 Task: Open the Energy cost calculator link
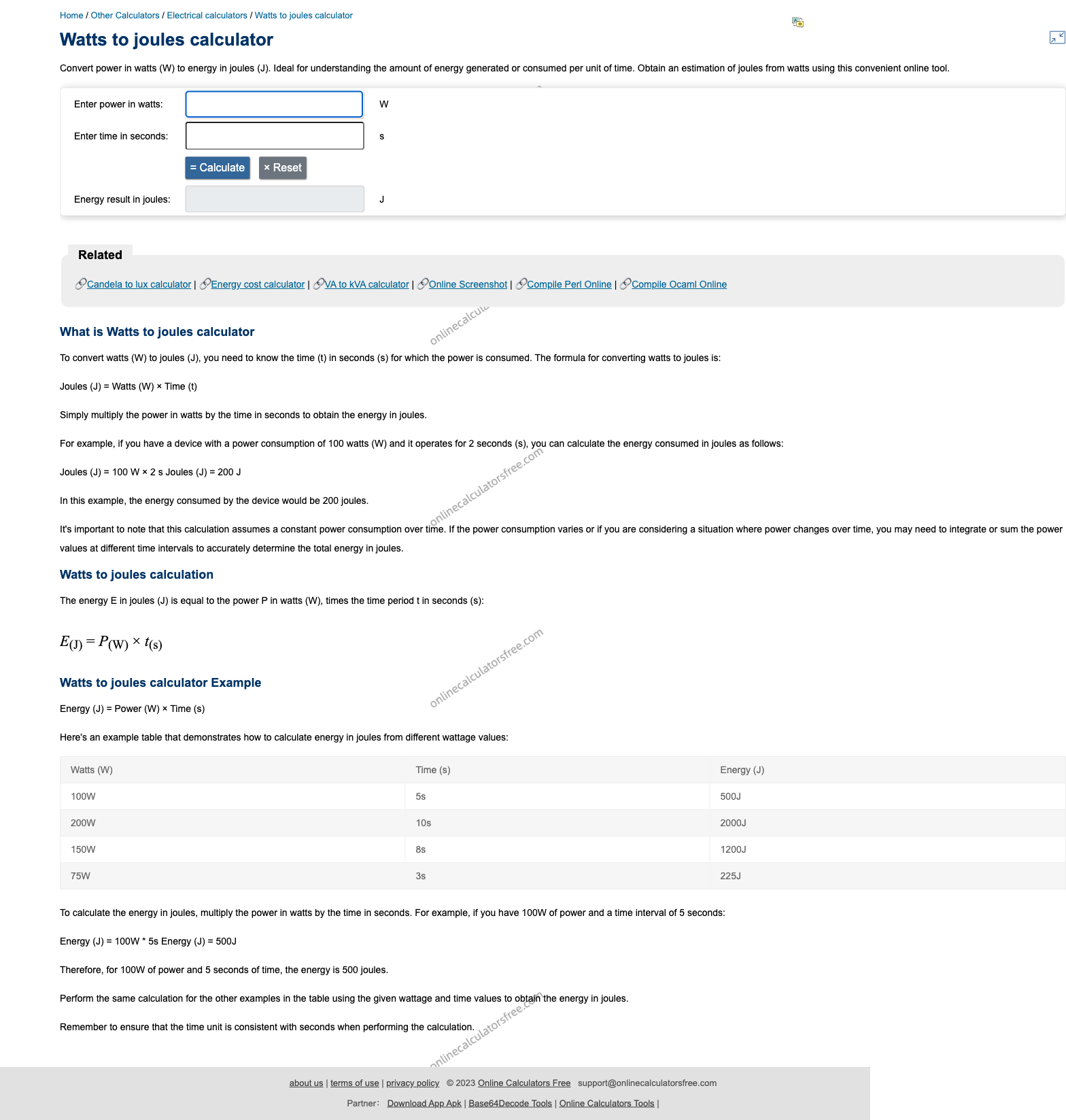(258, 284)
